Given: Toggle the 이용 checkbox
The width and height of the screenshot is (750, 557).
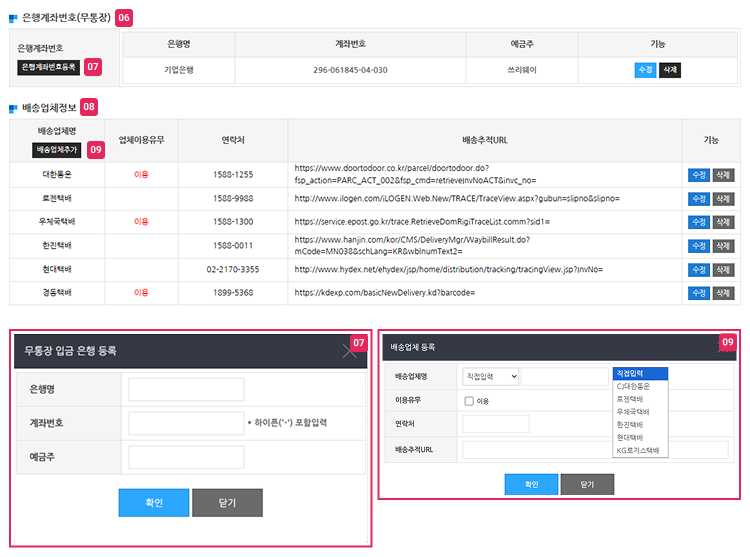Looking at the screenshot, I should click(469, 401).
